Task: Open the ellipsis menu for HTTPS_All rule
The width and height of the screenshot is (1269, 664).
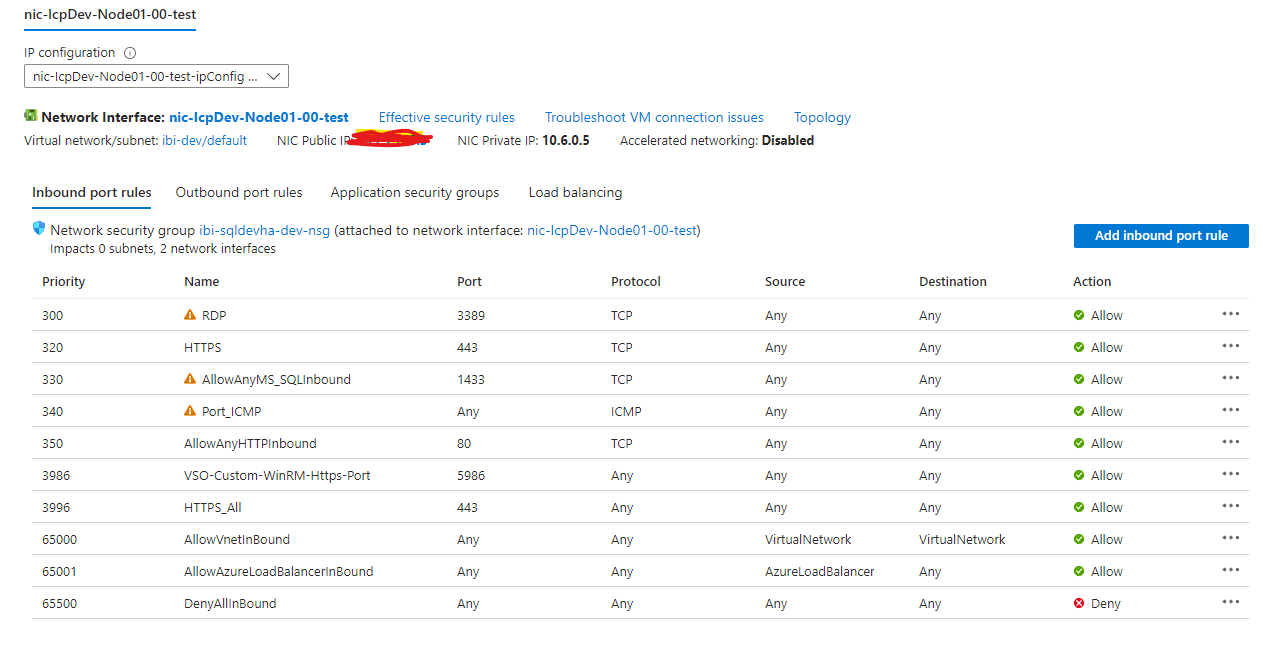Action: (1230, 506)
